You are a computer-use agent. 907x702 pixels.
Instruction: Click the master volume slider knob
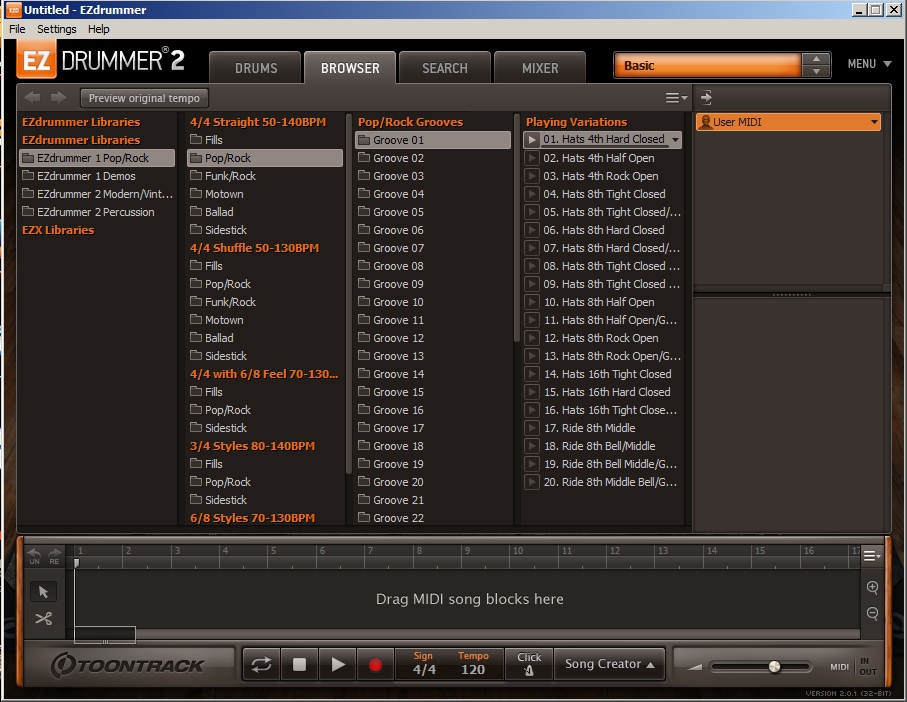pyautogui.click(x=775, y=667)
